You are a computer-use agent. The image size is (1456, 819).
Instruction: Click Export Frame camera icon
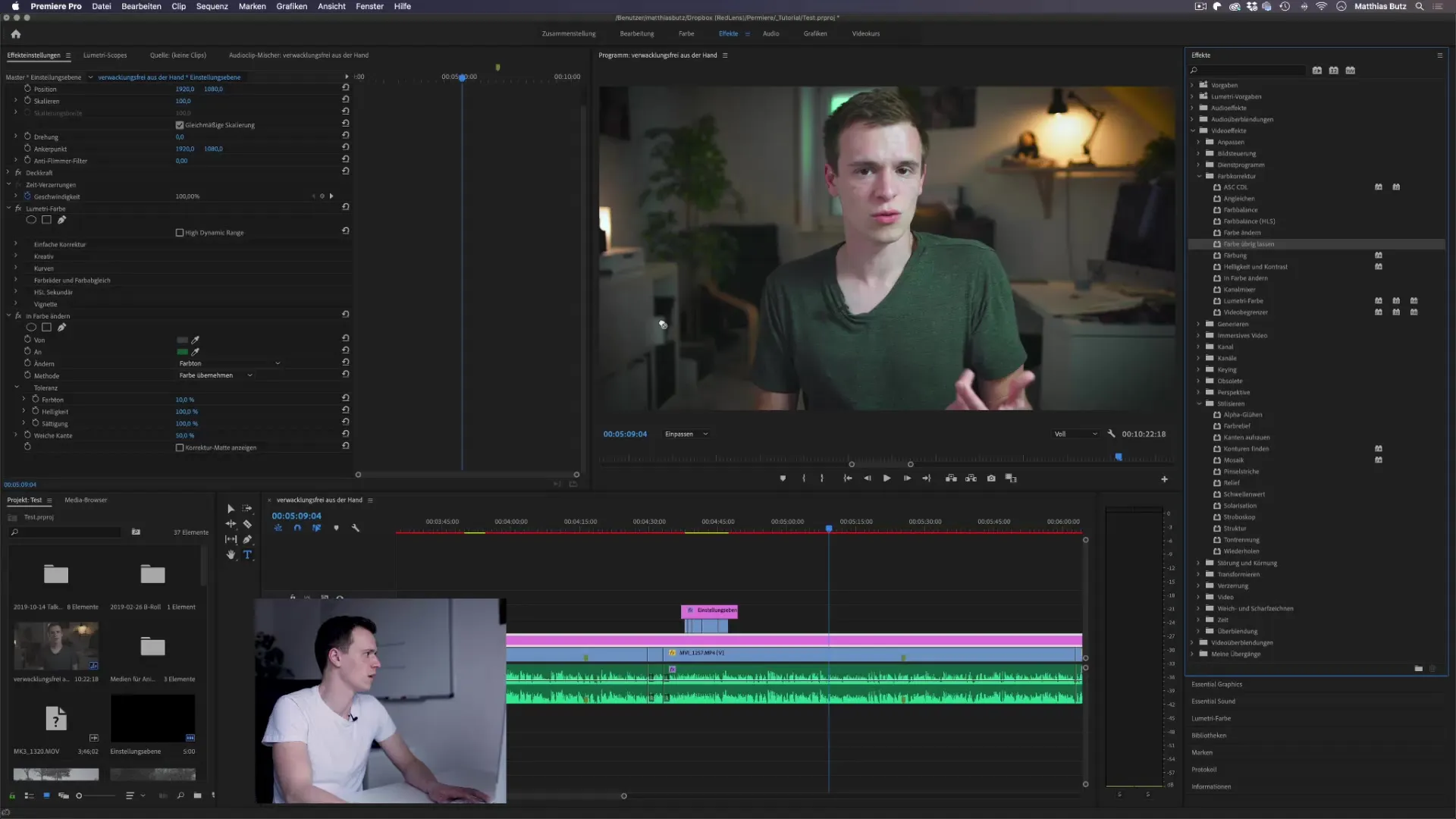tap(991, 479)
